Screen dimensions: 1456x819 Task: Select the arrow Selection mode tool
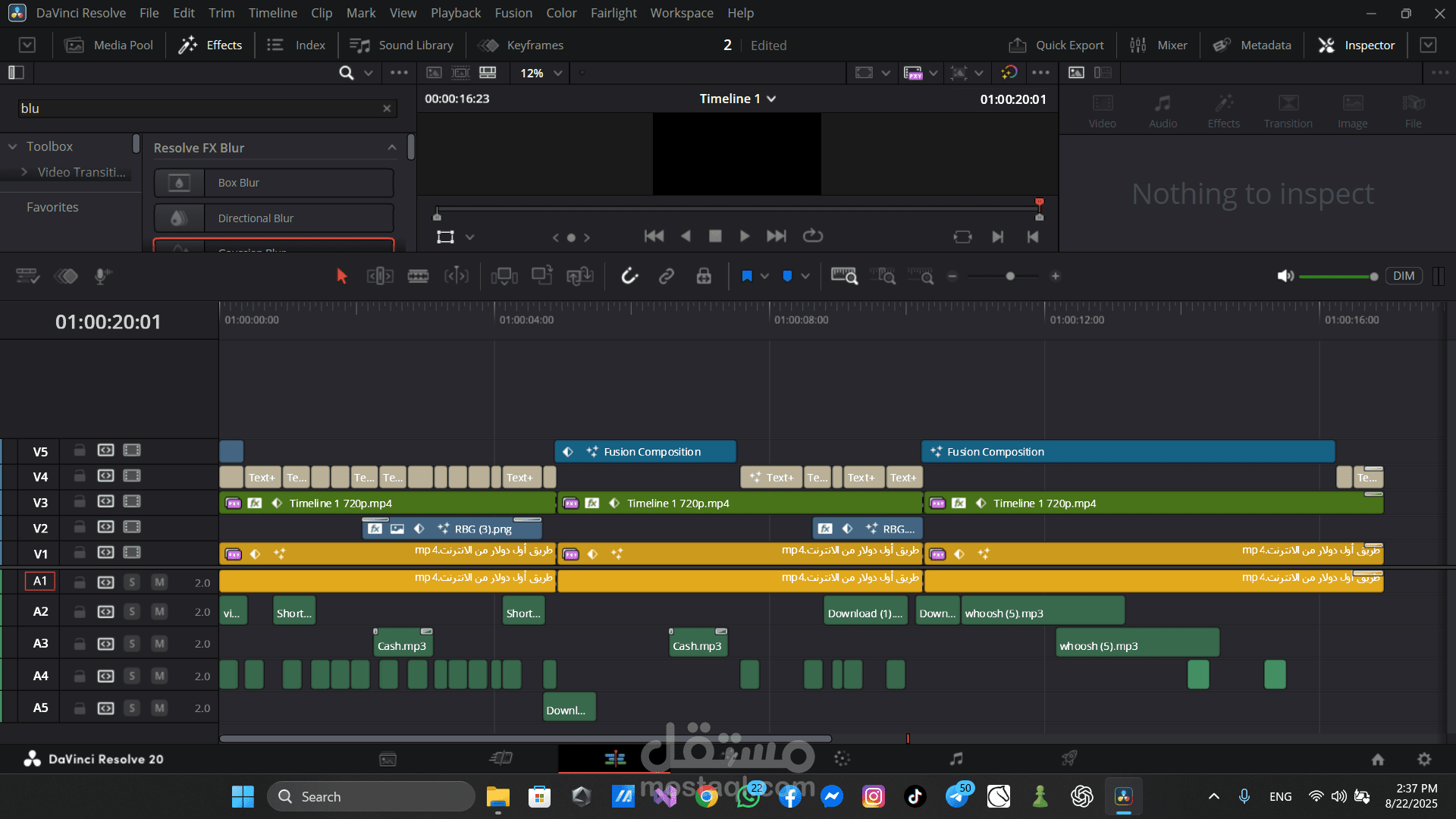pos(341,276)
